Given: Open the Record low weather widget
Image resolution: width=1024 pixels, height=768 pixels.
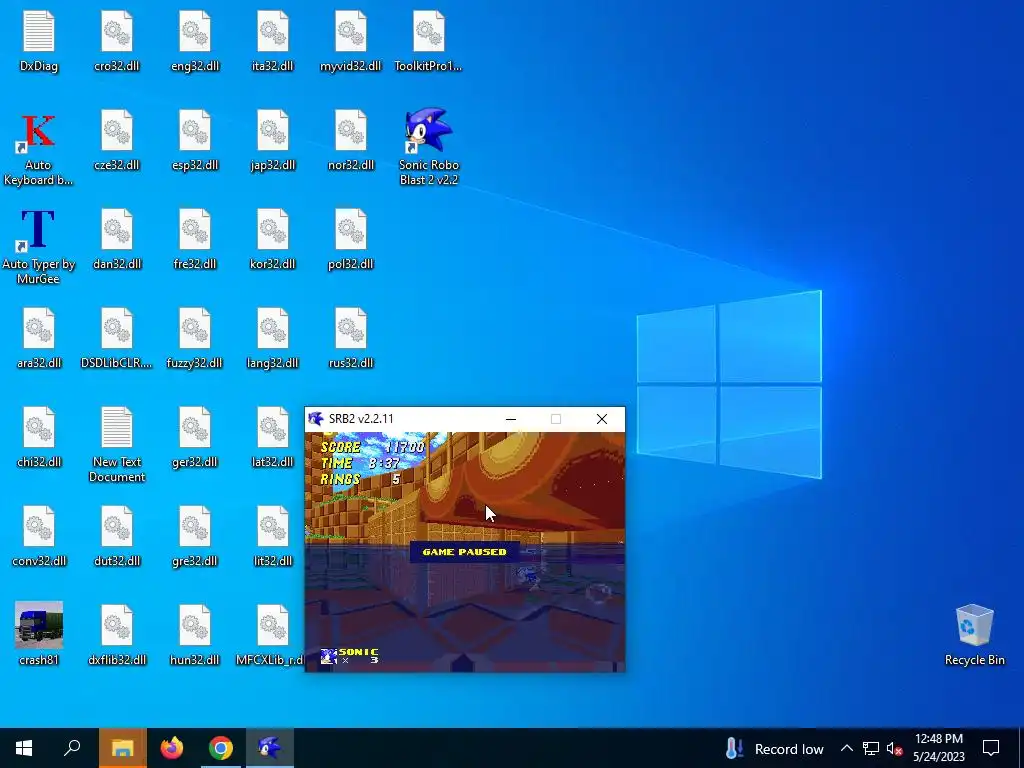Looking at the screenshot, I should point(775,748).
